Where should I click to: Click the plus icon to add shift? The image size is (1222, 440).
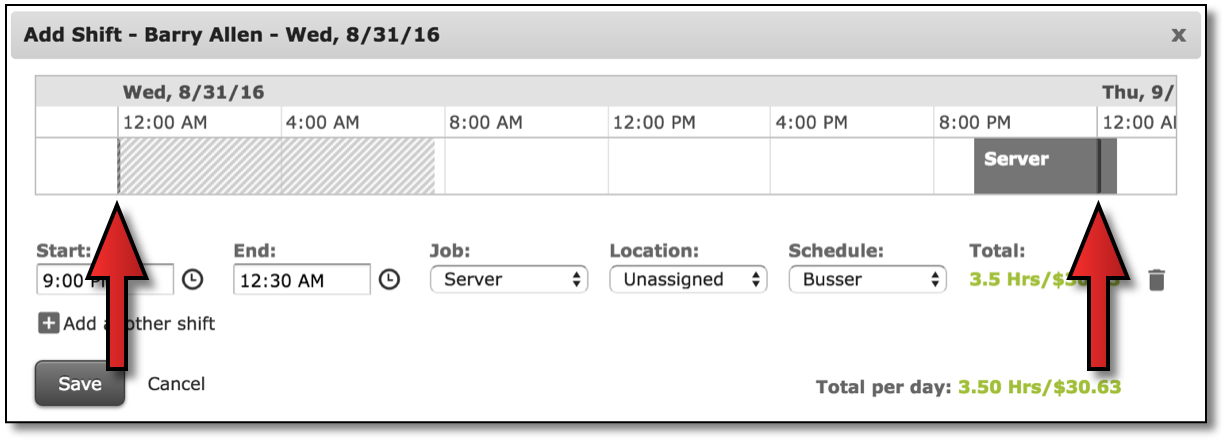click(48, 323)
